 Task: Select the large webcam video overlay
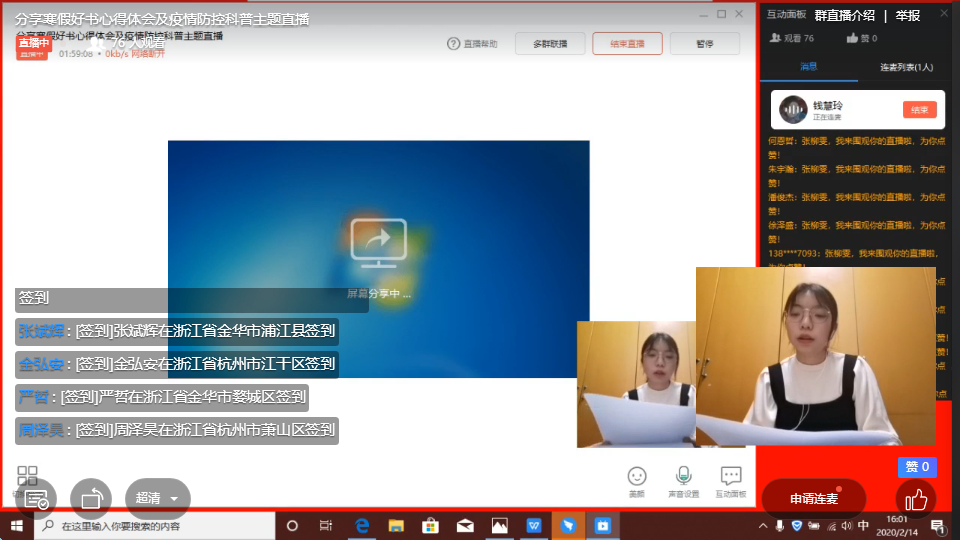coord(816,356)
